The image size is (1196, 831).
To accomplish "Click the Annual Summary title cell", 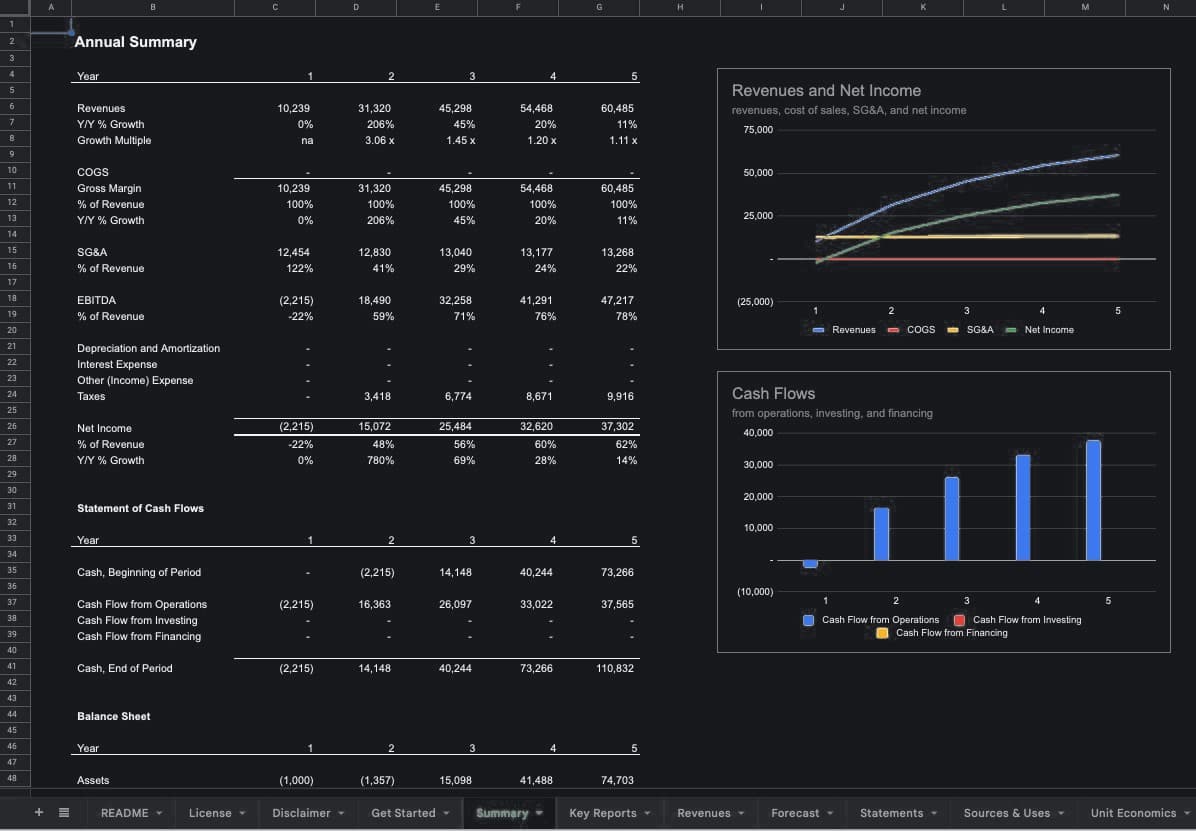I will [x=136, y=43].
